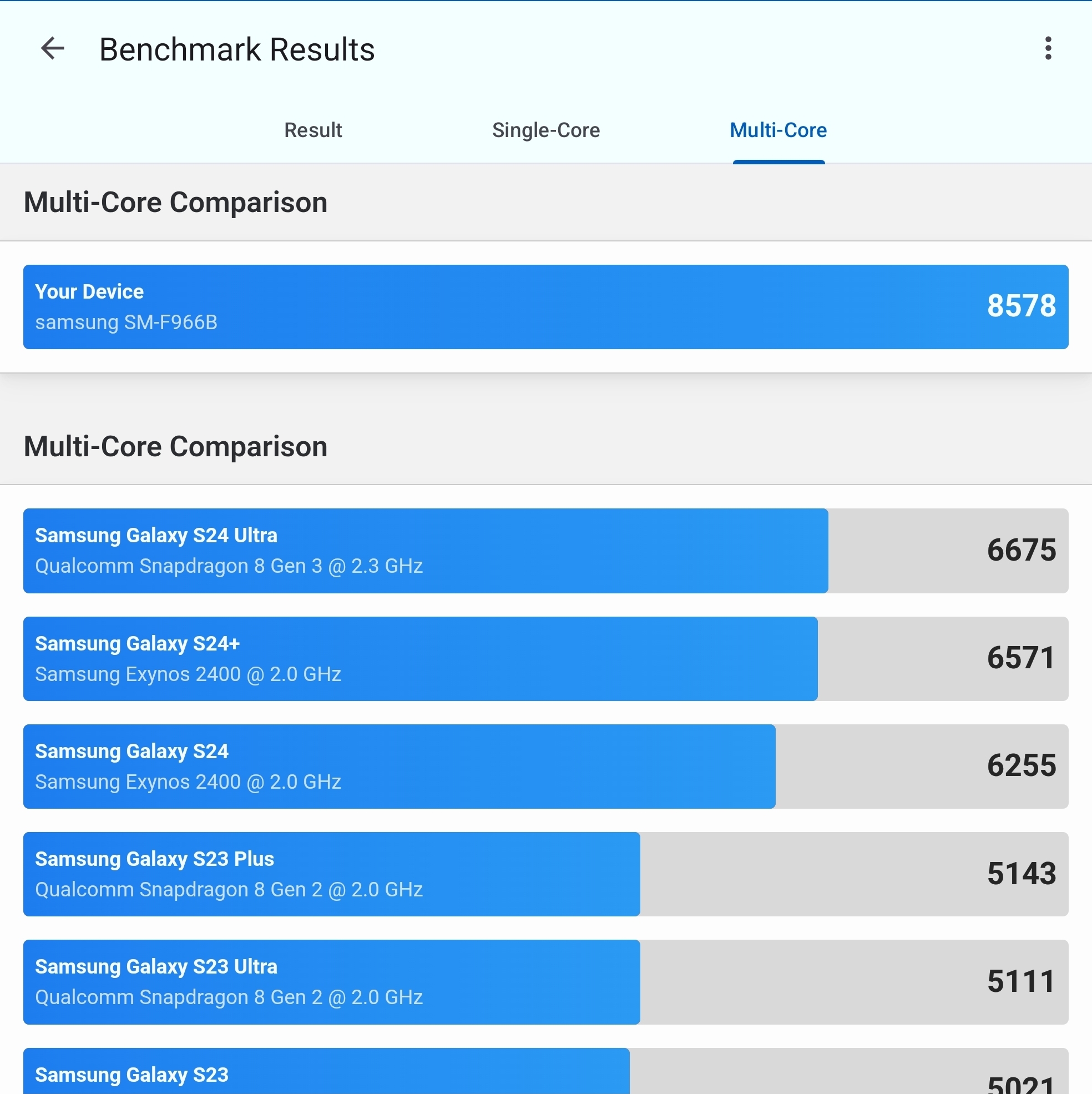Tap the back arrow icon

tap(53, 48)
